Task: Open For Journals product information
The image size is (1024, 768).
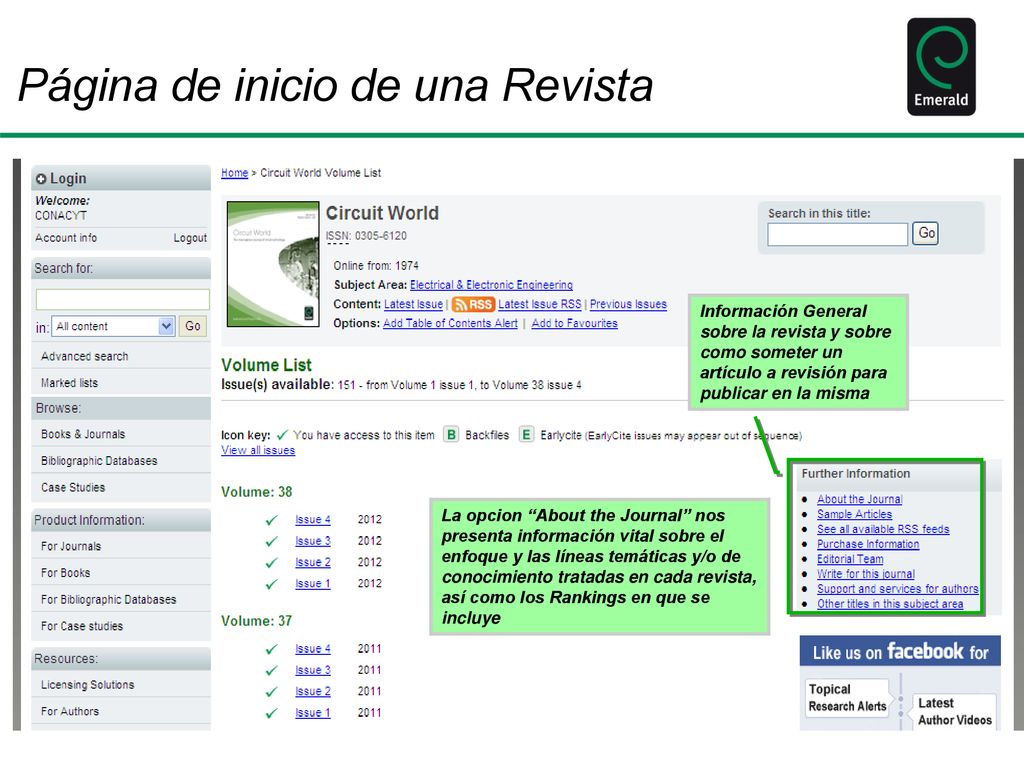Action: coord(71,547)
